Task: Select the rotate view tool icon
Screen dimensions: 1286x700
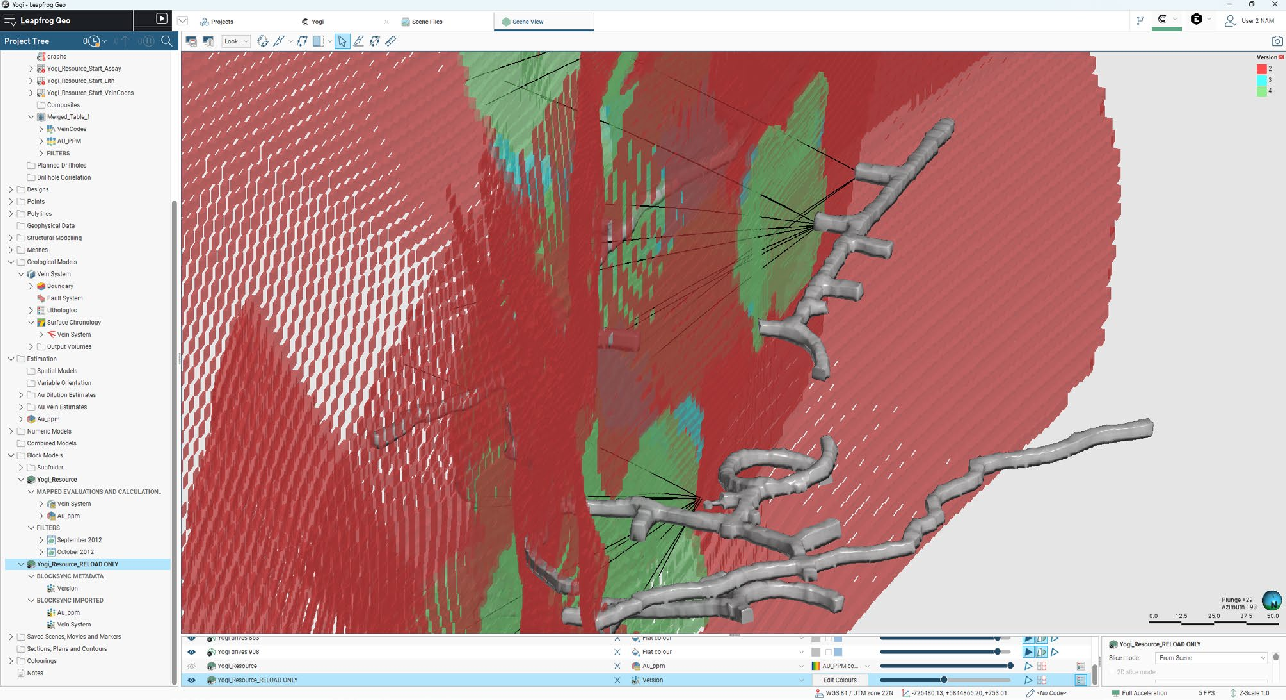Action: 263,41
